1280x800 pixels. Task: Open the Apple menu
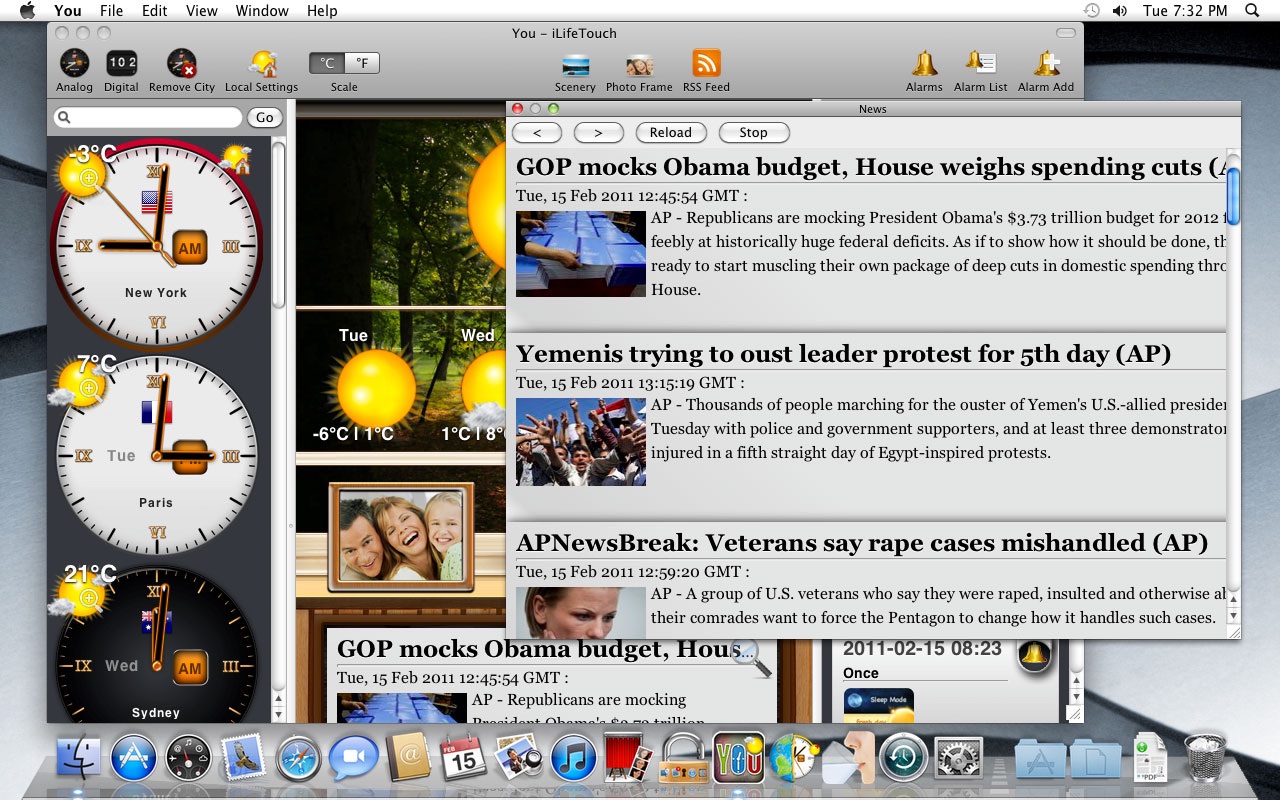(27, 11)
